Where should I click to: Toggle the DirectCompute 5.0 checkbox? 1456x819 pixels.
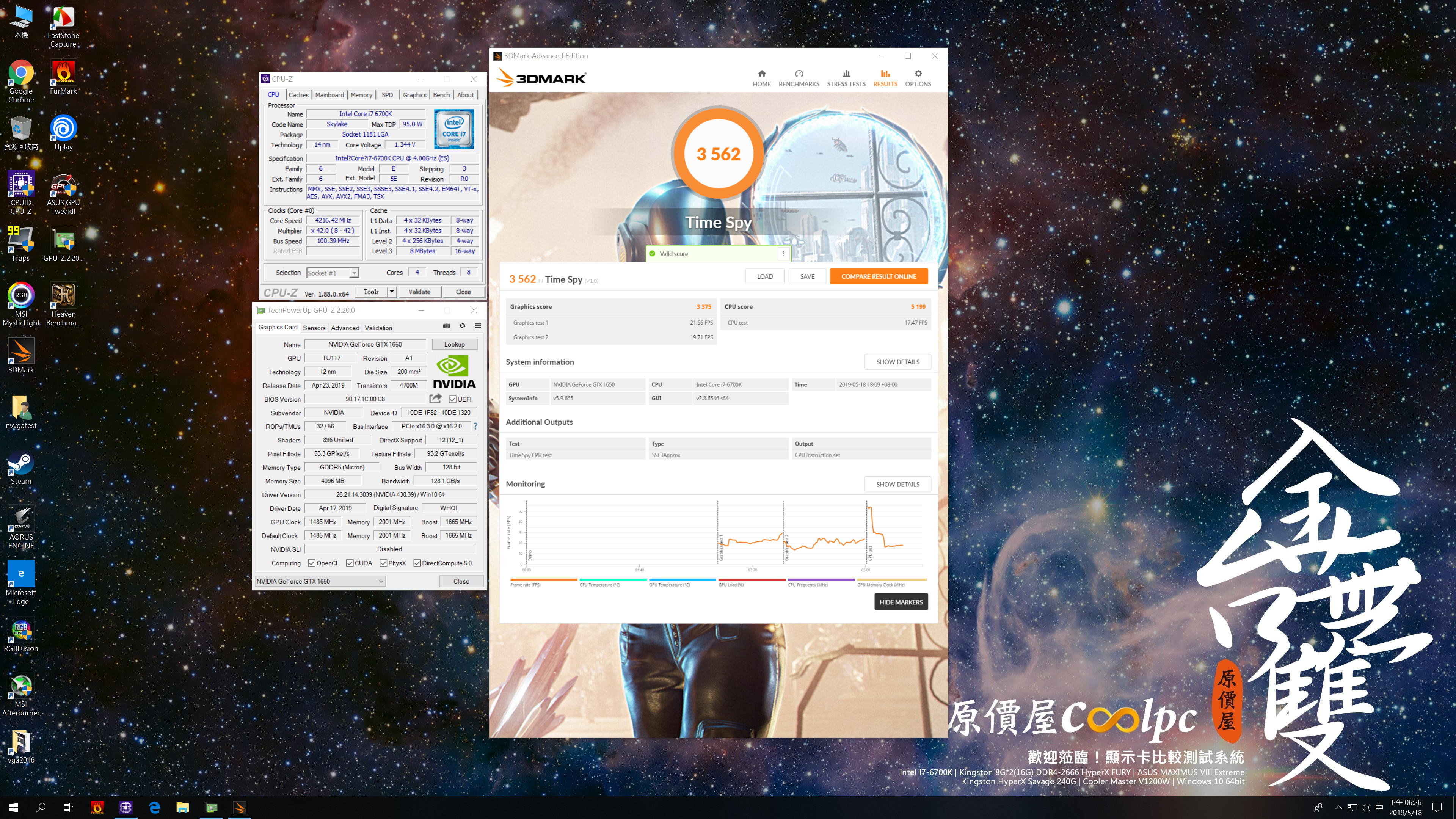click(x=417, y=563)
